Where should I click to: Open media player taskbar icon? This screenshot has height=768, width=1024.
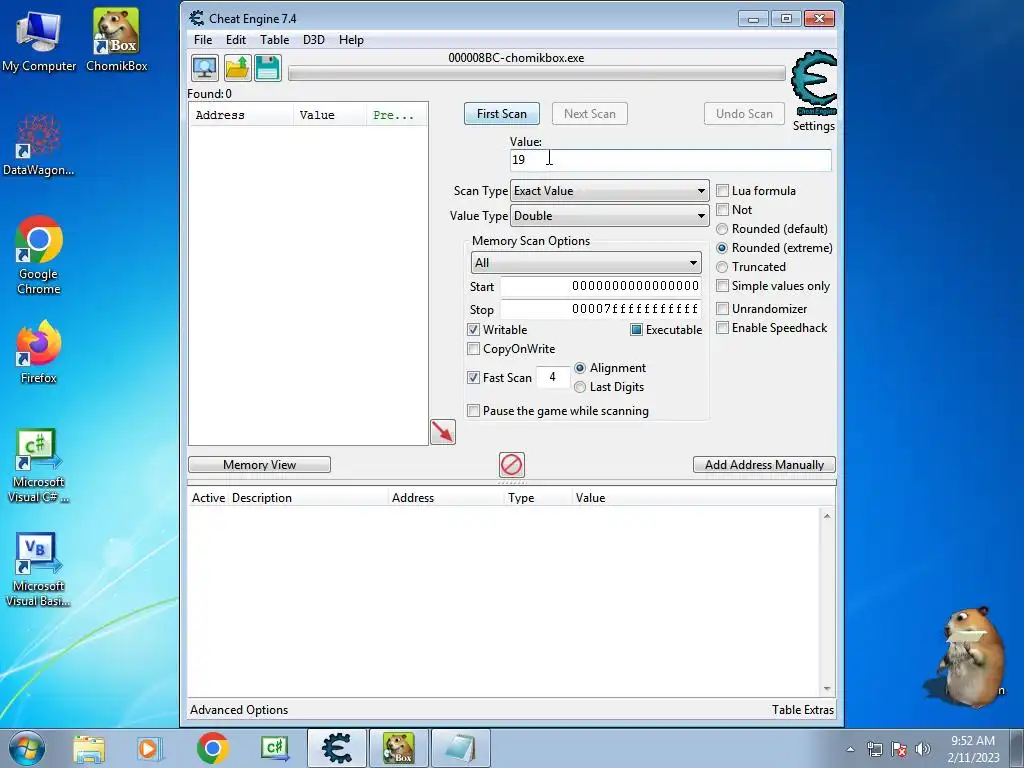149,749
